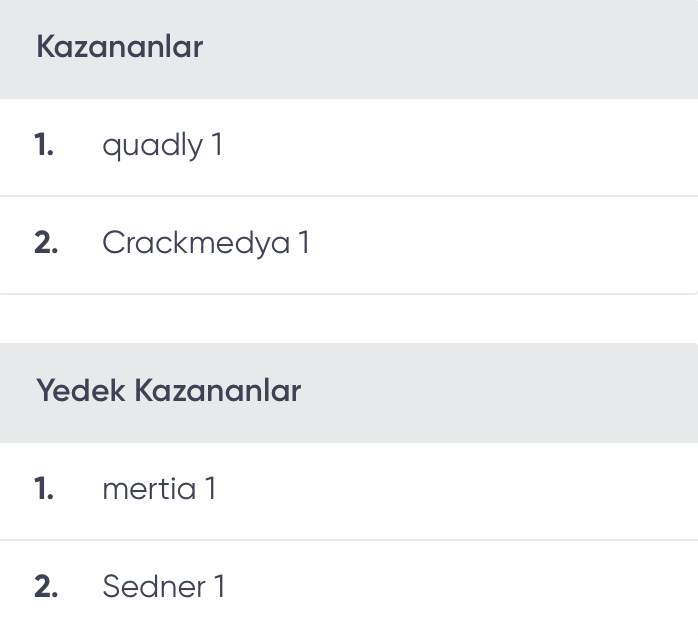Screen dimensions: 698x635
Task: Click rank number 1 beside mertia
Action: 44,489
